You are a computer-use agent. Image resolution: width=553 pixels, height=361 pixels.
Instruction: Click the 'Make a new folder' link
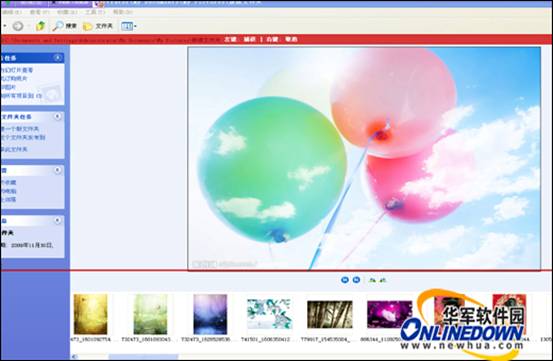(20, 129)
